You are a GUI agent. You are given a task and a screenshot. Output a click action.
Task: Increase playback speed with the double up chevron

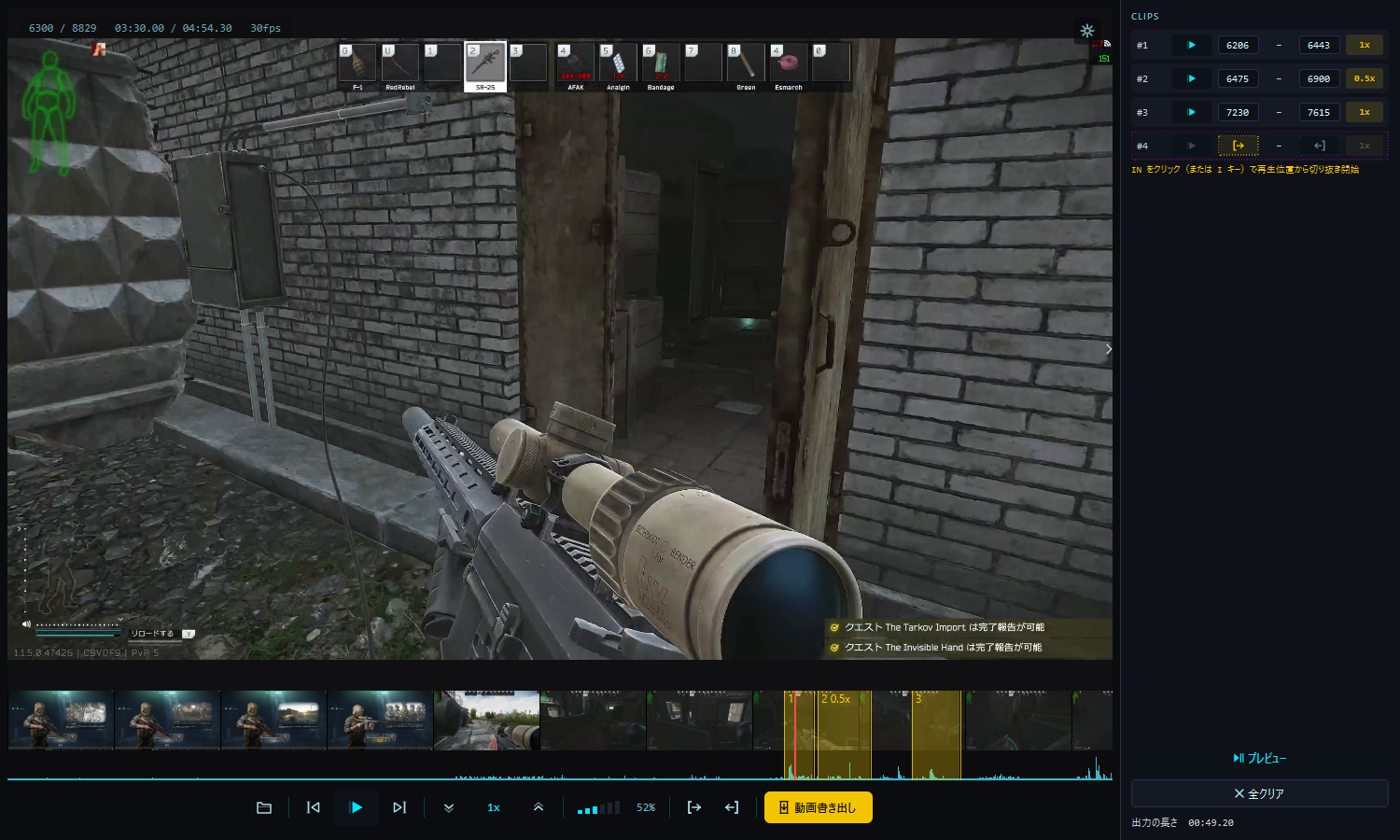[x=539, y=807]
